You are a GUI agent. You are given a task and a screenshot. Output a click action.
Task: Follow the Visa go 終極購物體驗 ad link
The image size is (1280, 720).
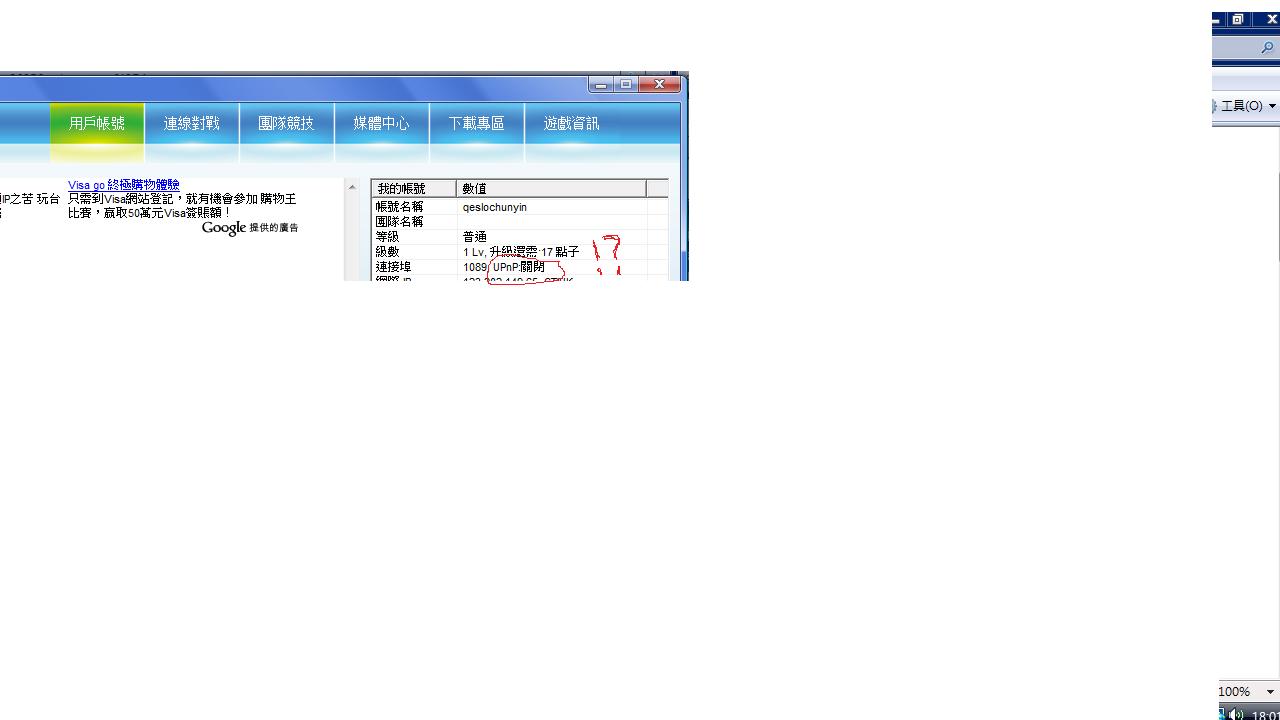124,185
